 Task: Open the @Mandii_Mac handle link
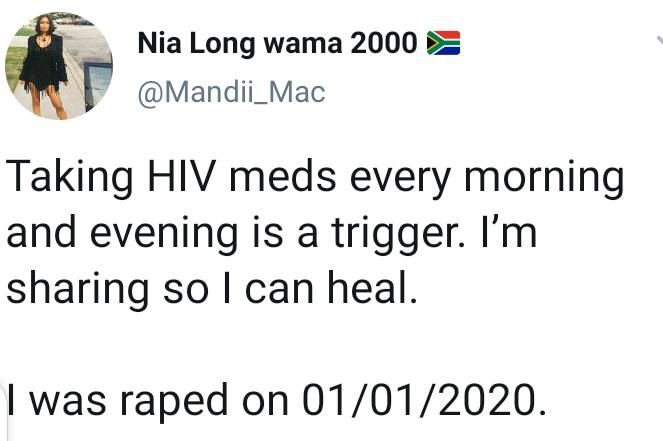pos(230,93)
